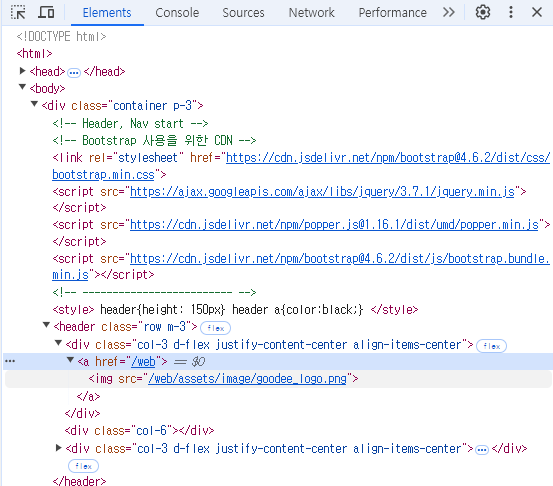Screen dimensions: 553x486
Task: Collapse the body element triangle
Action: click(23, 87)
